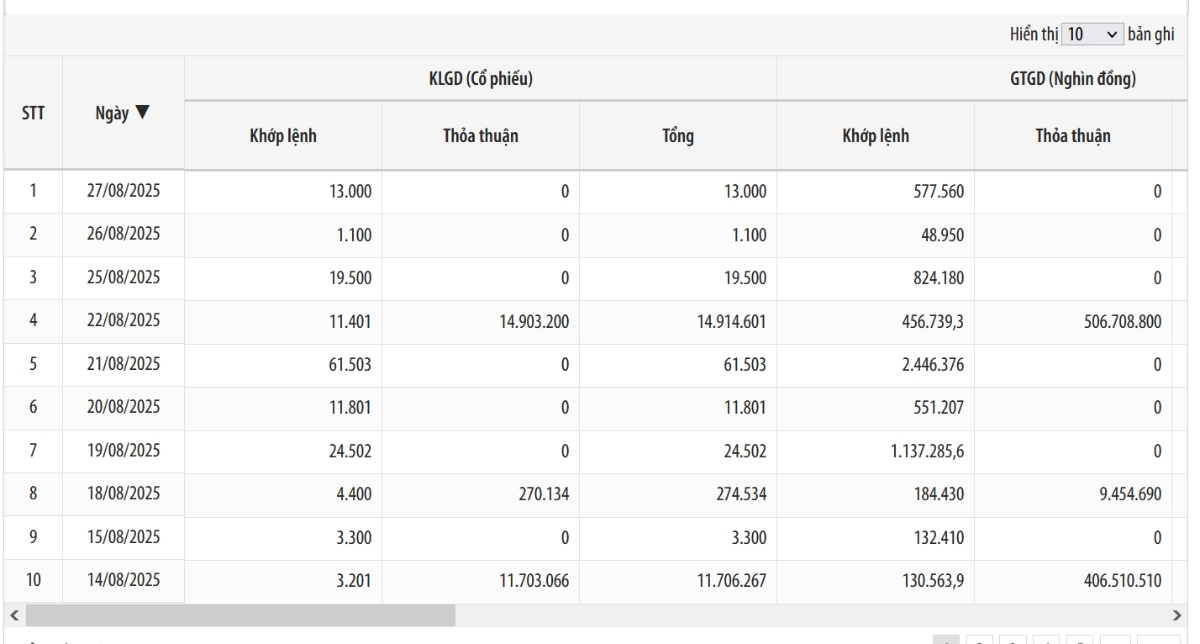Select the date cell 22/08/2025

click(x=123, y=322)
